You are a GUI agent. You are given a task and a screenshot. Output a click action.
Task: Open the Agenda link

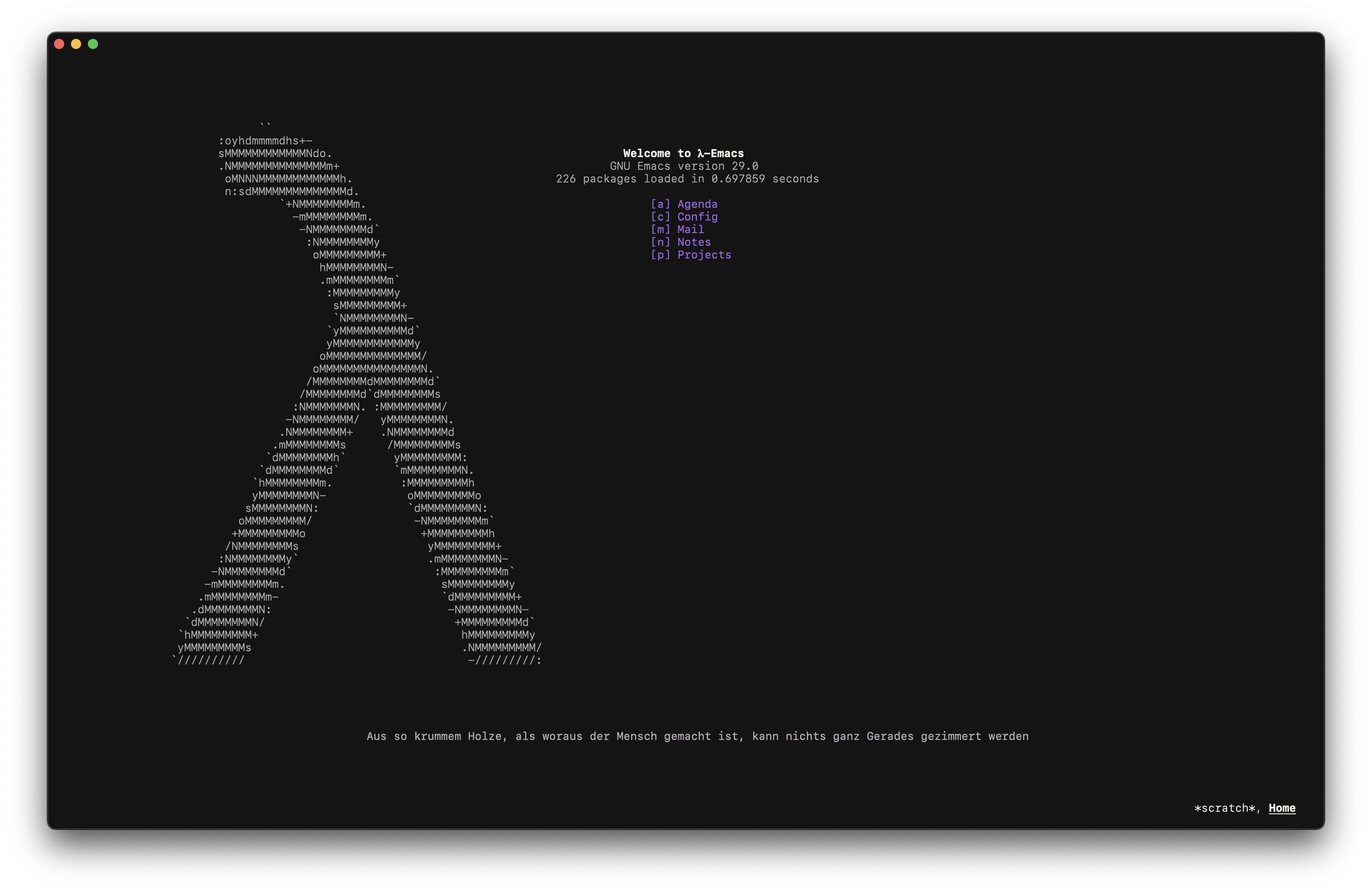click(697, 204)
